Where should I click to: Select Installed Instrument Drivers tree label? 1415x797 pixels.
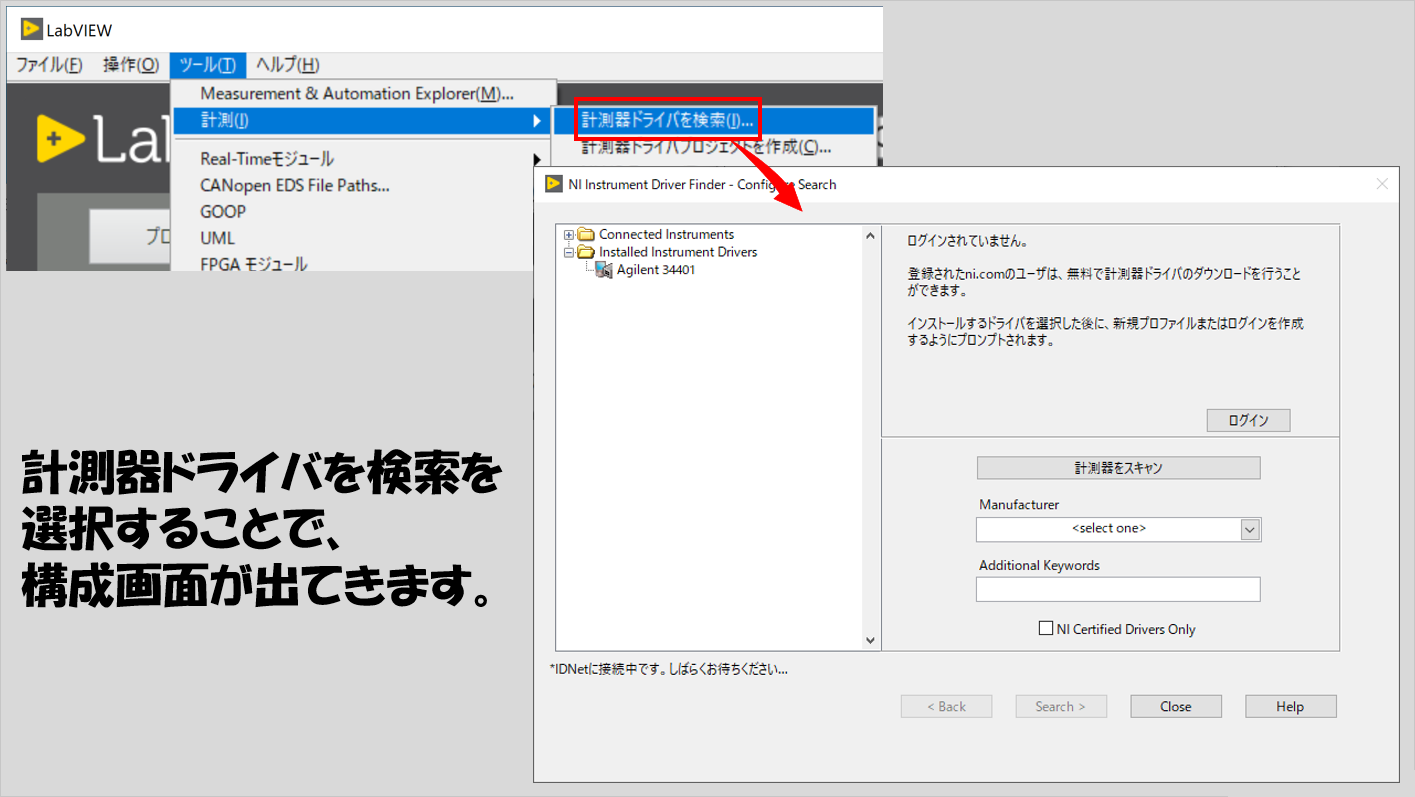678,252
